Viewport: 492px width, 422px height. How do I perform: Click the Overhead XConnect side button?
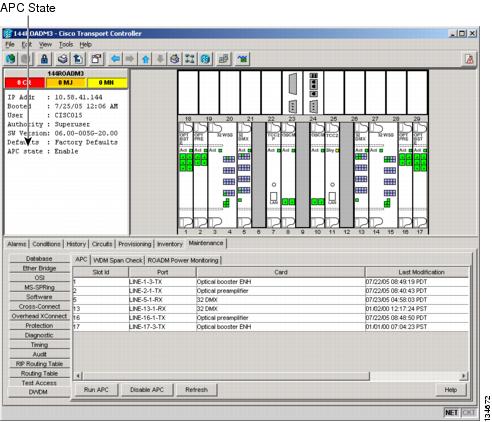[39, 316]
